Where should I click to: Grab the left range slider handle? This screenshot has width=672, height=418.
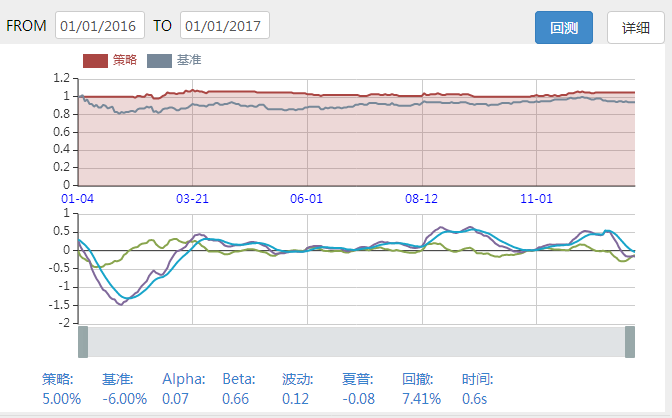[x=83, y=342]
